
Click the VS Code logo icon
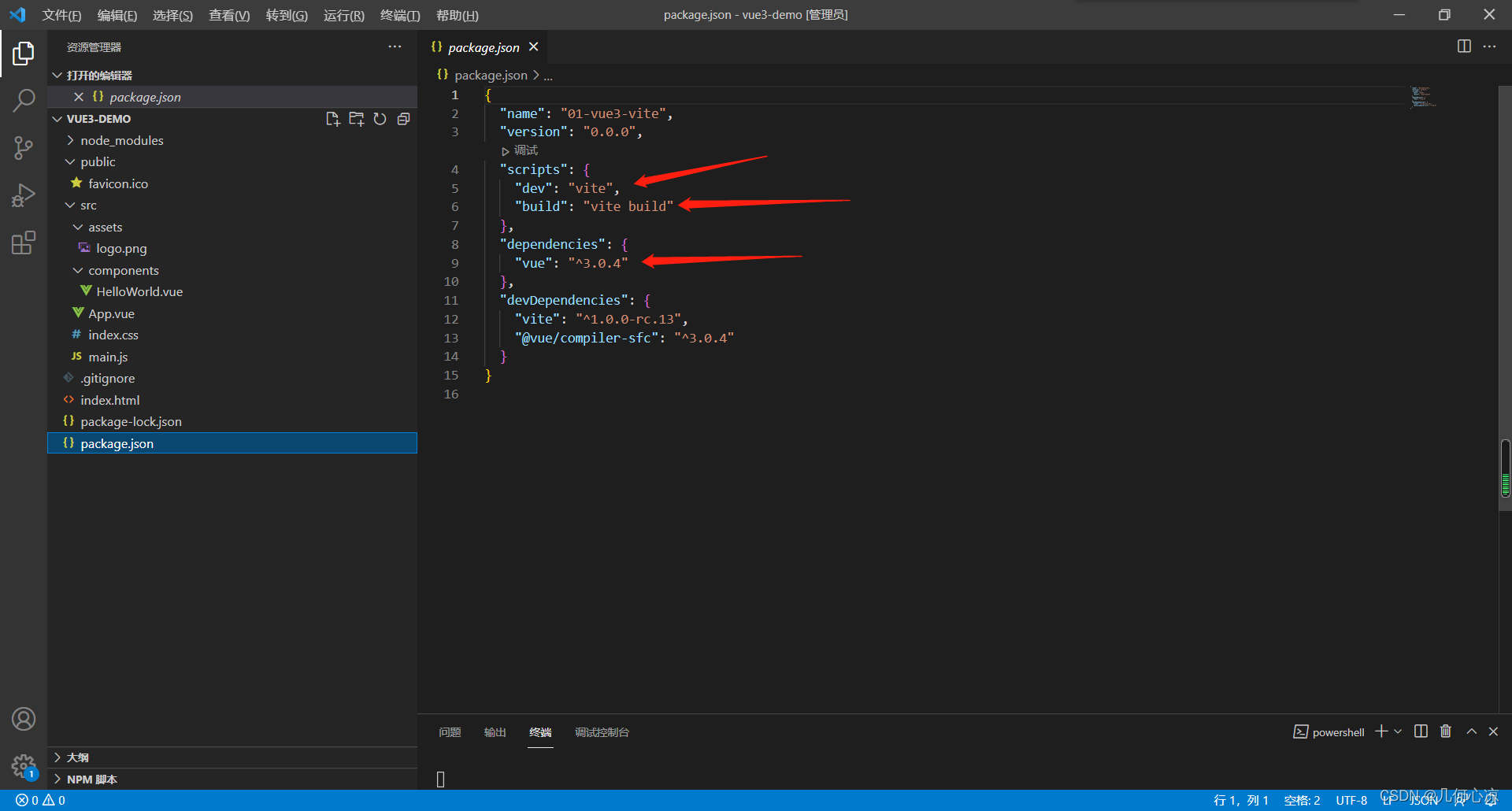pyautogui.click(x=17, y=14)
